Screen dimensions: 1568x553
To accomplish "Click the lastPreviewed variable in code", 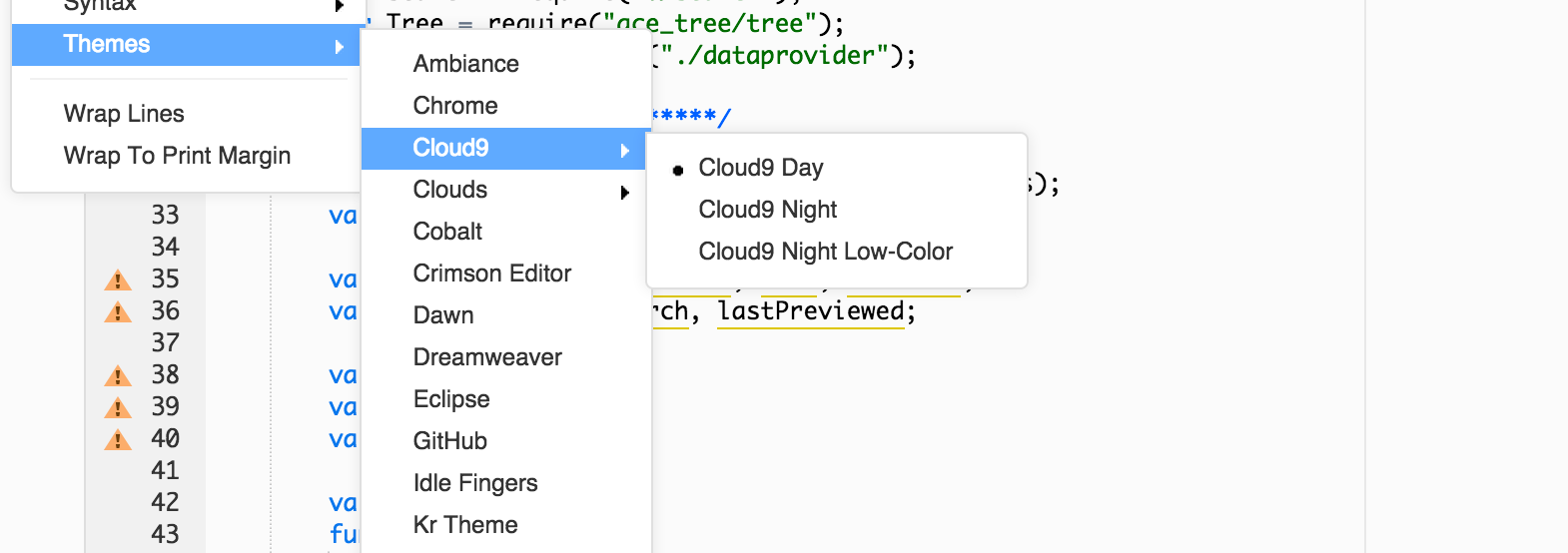I will pos(810,311).
